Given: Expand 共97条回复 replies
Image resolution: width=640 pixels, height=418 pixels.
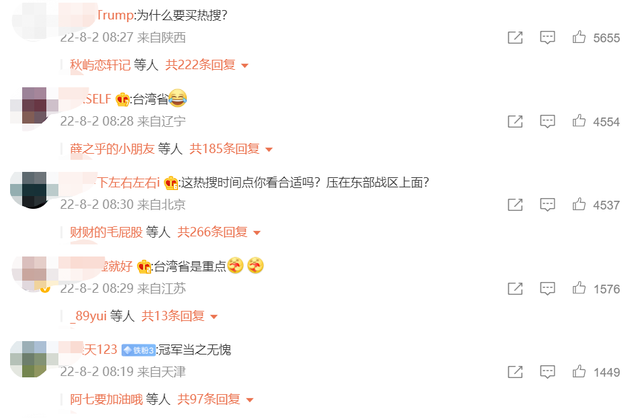Looking at the screenshot, I should pos(215,399).
